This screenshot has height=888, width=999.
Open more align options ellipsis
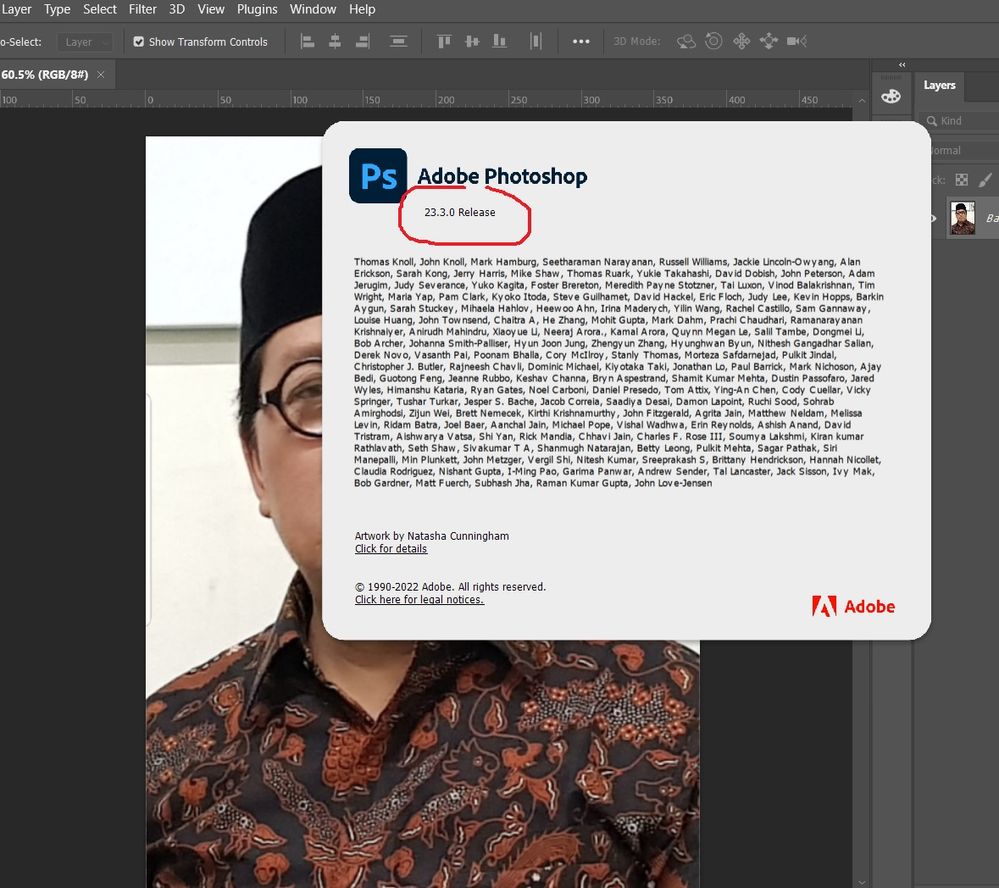(581, 42)
